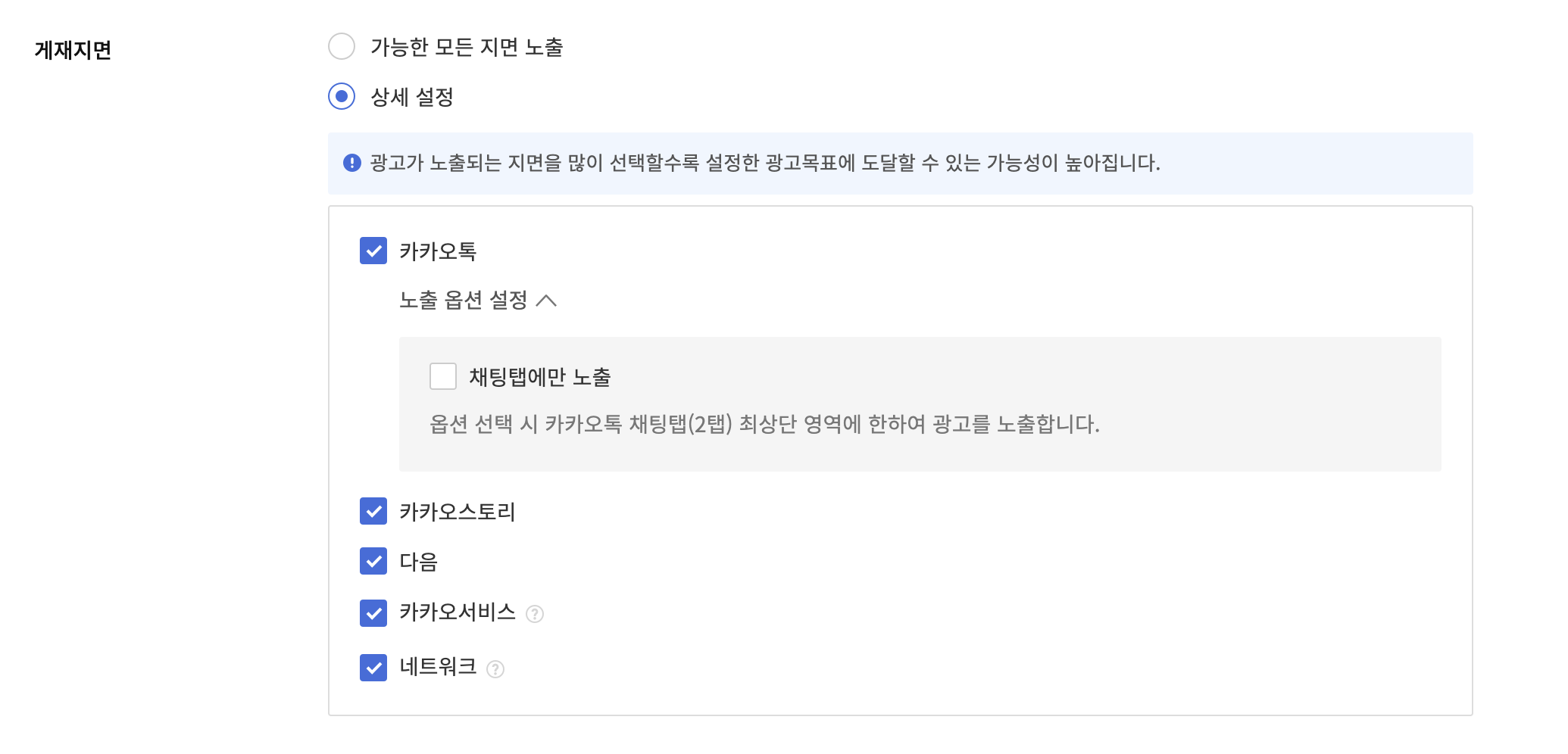Enable the 채팅탭에만 노출 checkbox

coord(443,376)
